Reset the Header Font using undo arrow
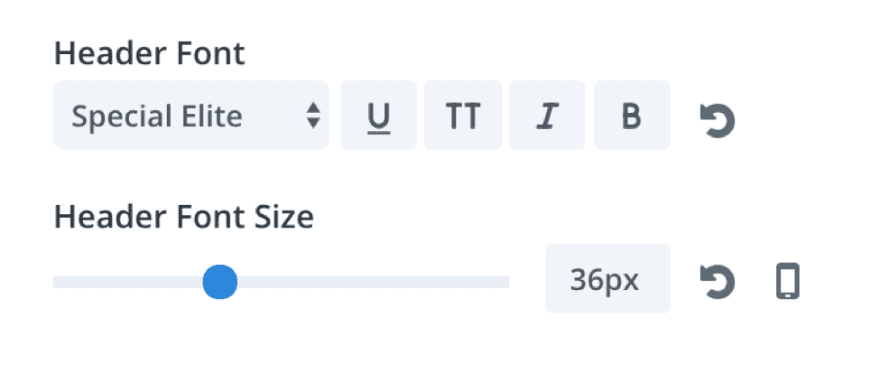The width and height of the screenshot is (880, 373). [717, 120]
